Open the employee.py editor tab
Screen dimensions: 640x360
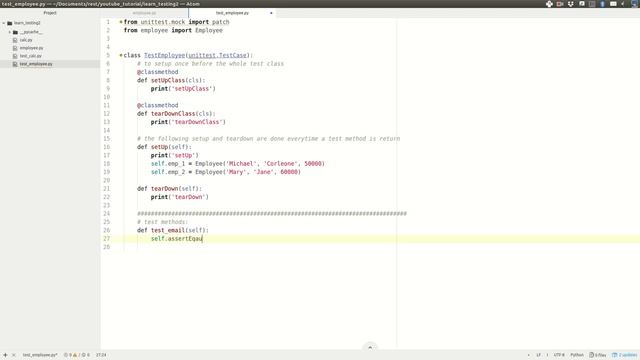pyautogui.click(x=144, y=13)
